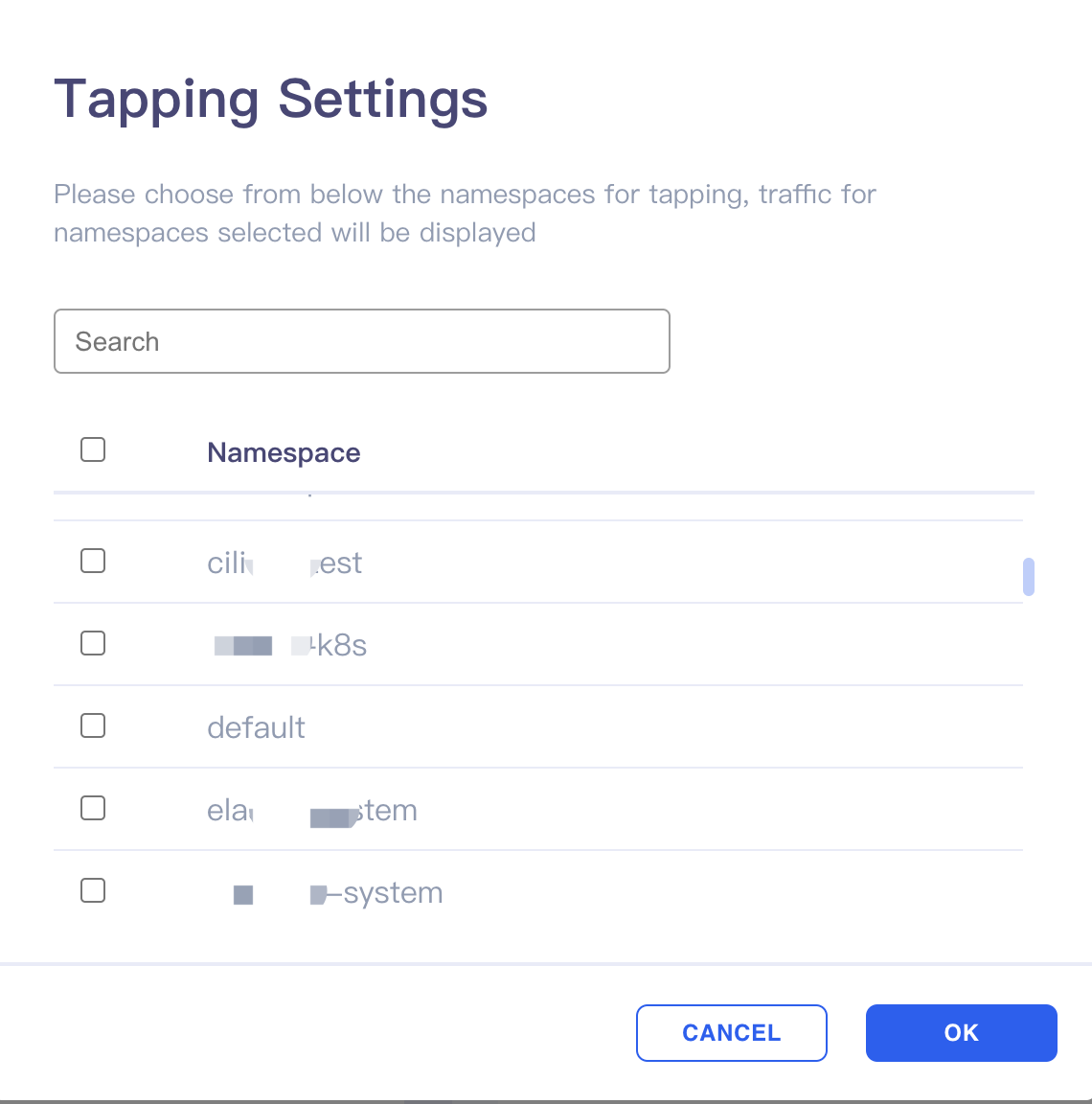Click the namespace label ending in stem
Screen dimensions: 1092x1104
point(311,811)
